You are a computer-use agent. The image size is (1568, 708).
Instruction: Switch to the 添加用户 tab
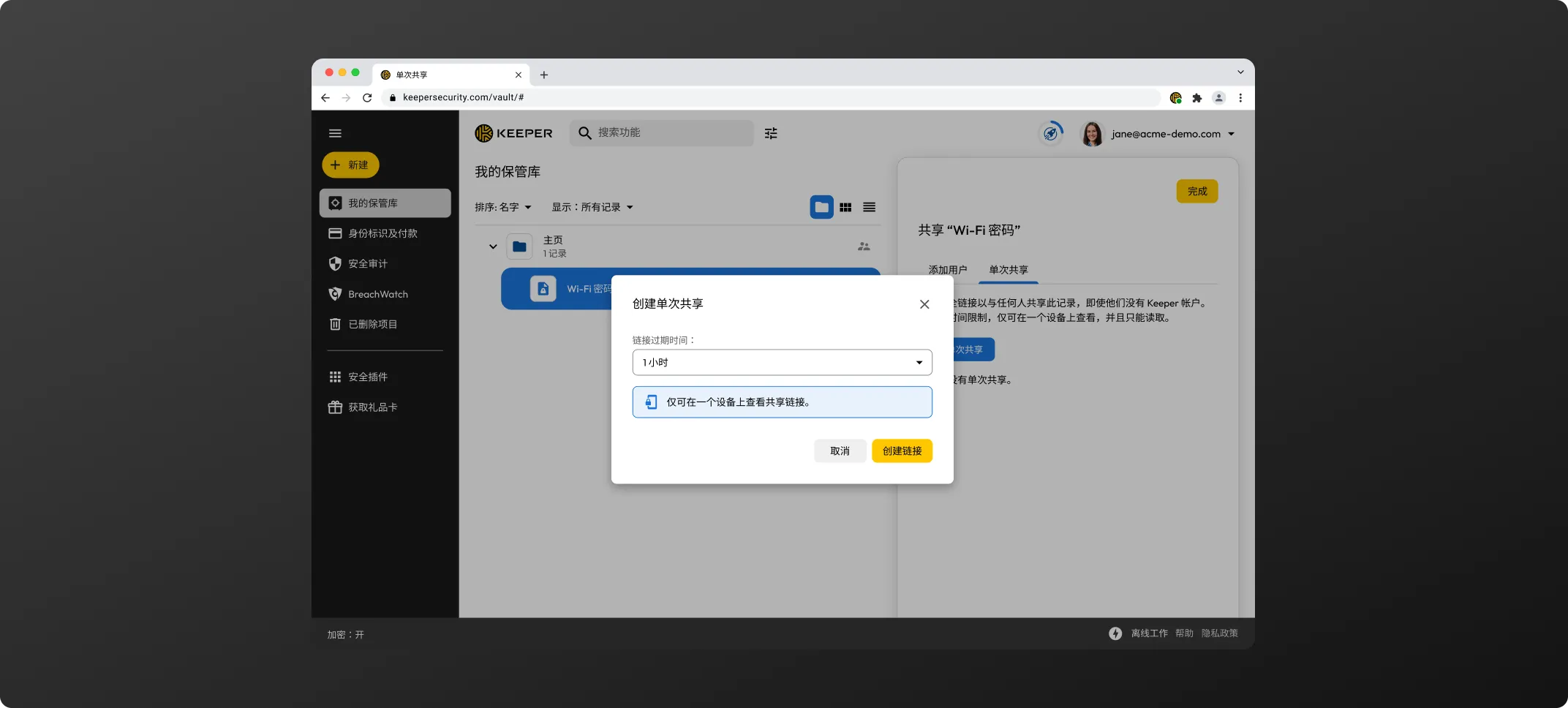(x=948, y=270)
